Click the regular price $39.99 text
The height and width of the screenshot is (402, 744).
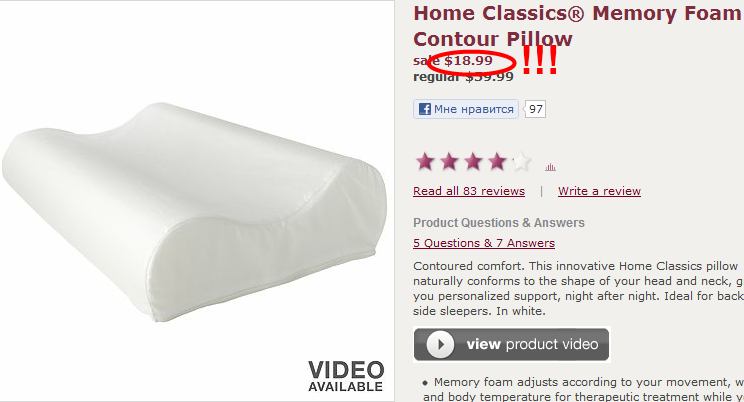pos(463,77)
